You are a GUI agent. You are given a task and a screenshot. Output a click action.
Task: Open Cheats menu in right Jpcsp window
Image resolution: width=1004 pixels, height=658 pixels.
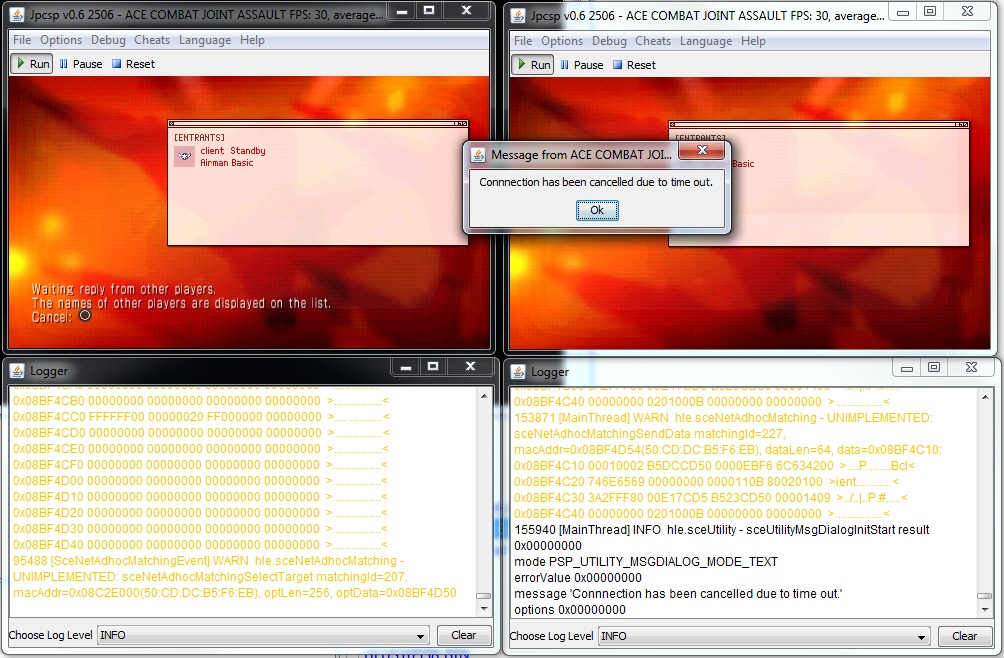[x=652, y=41]
